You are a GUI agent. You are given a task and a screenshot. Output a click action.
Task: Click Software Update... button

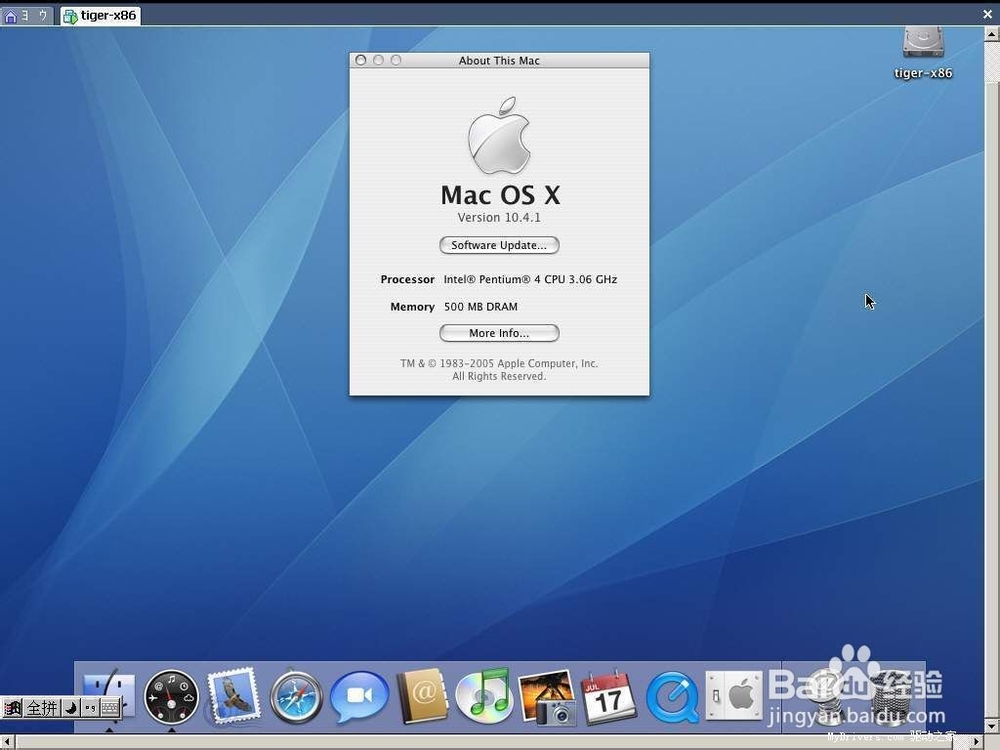click(x=499, y=245)
